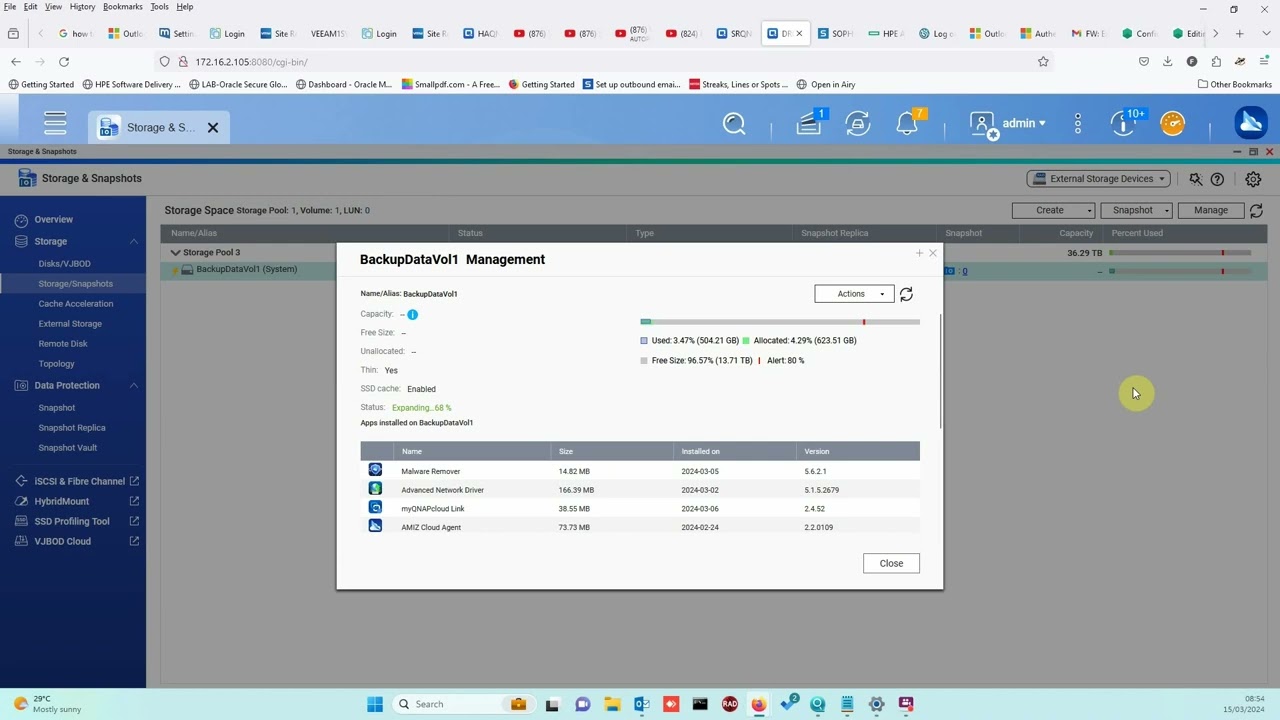Screen dimensions: 1280x720
Task: Open the admin user dropdown
Action: point(1008,123)
